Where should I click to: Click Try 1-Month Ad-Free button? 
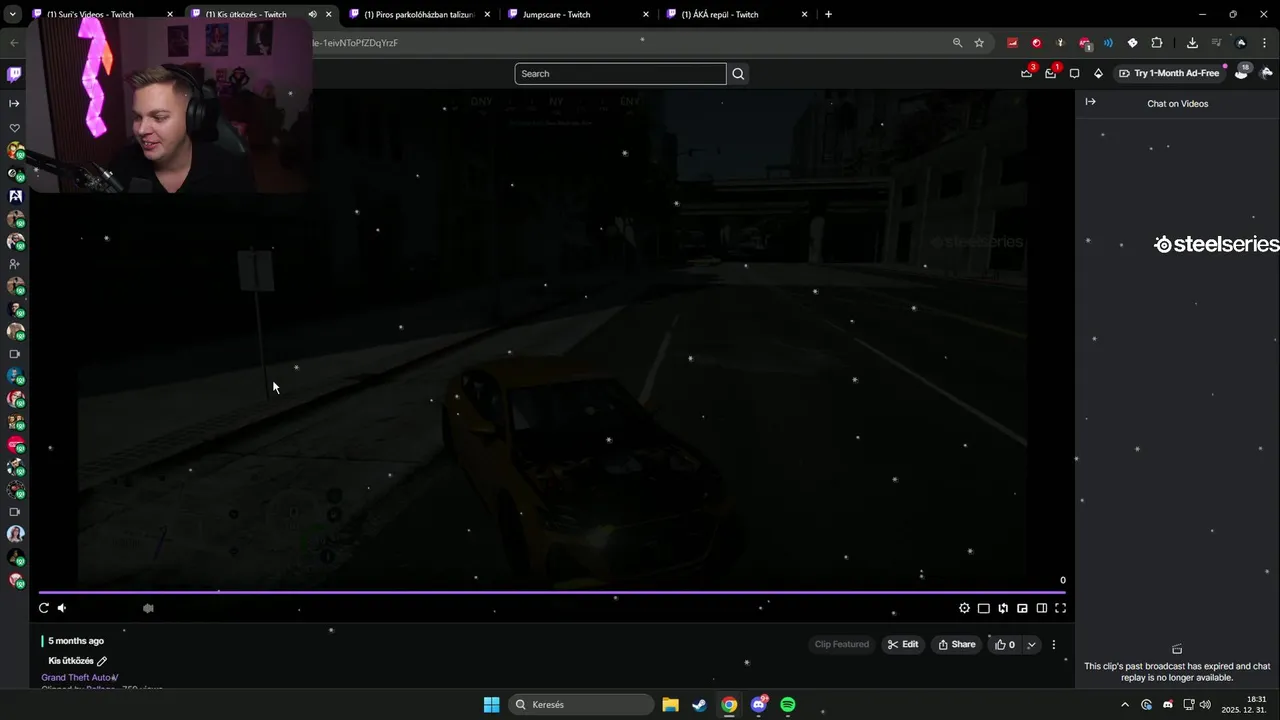(1169, 73)
